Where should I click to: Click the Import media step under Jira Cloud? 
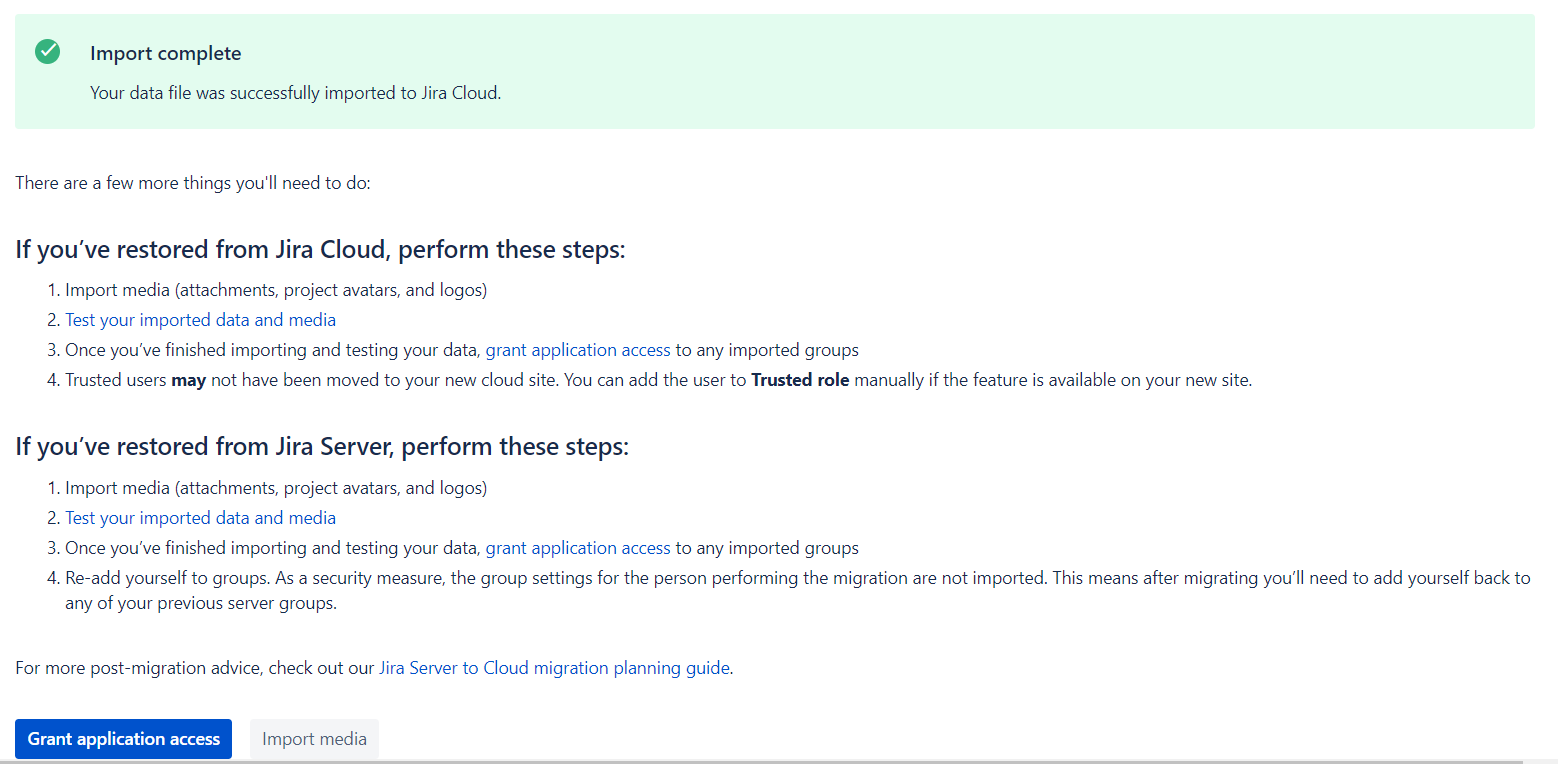click(276, 291)
